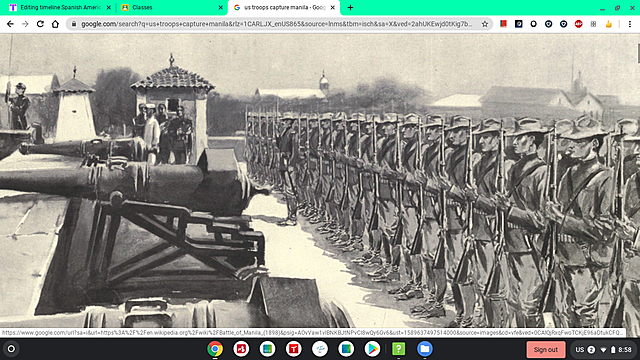Image resolution: width=640 pixels, height=360 pixels.
Task: Open the red T app on shelf
Action: 293,349
